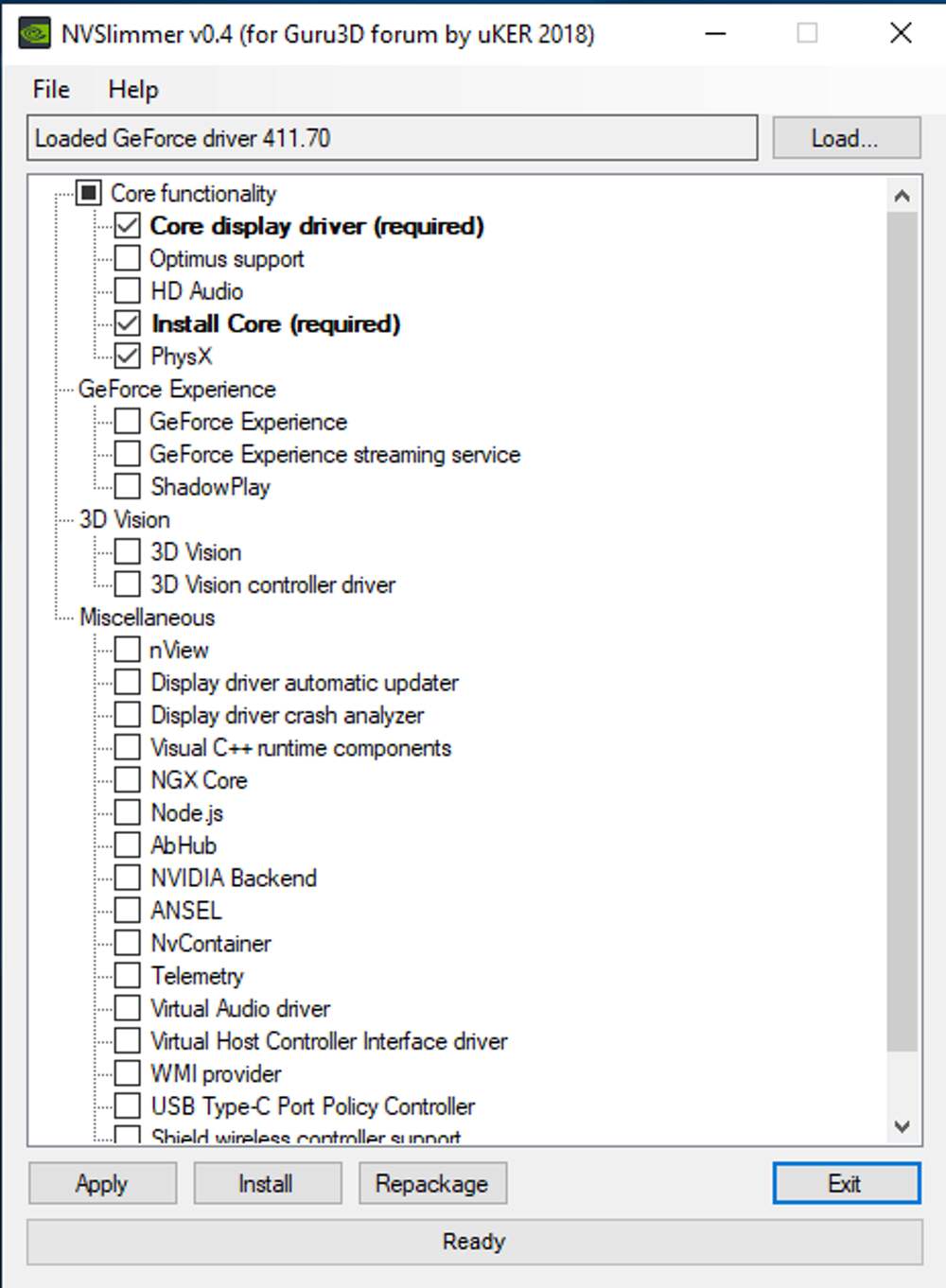Toggle the Core functionality group checkbox

(x=88, y=193)
